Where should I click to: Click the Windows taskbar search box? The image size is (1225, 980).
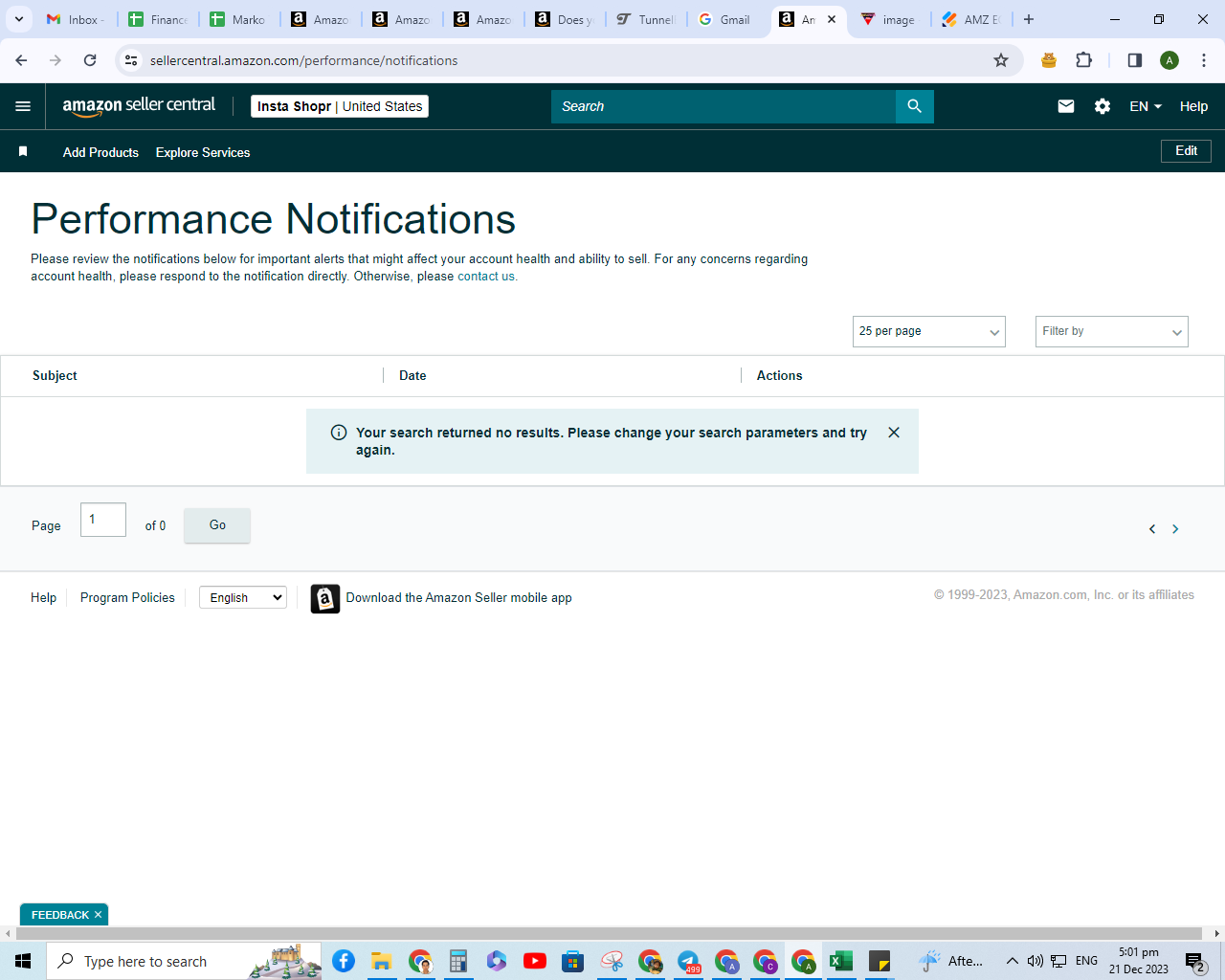click(184, 961)
